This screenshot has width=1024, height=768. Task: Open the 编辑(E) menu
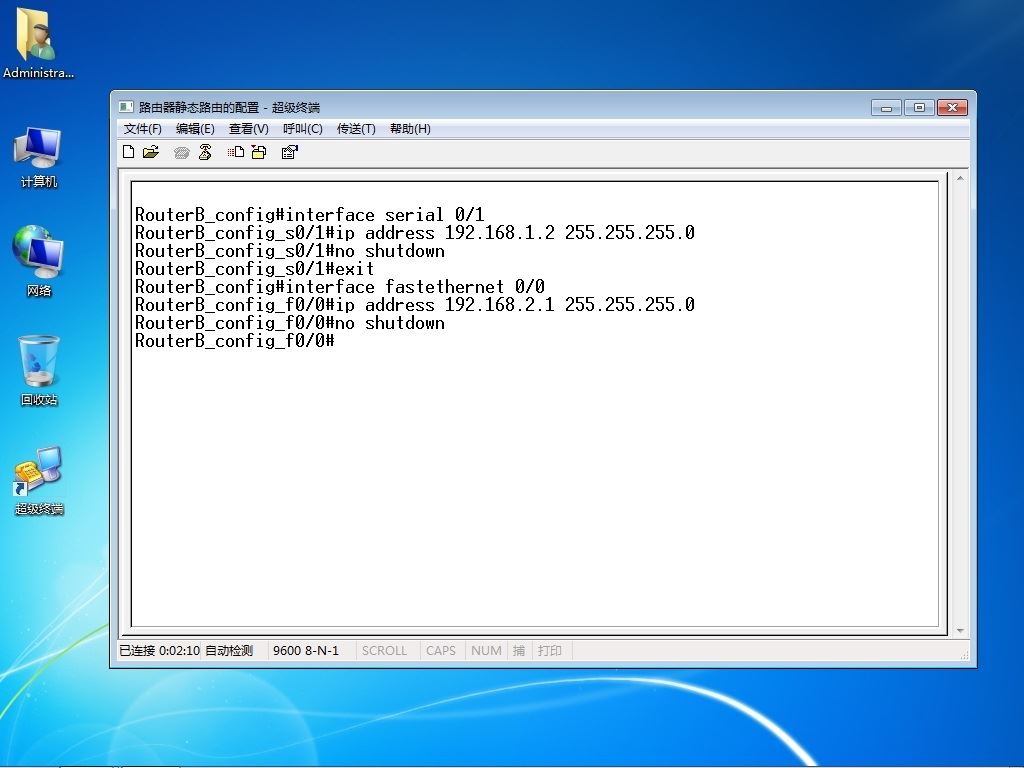(x=195, y=129)
